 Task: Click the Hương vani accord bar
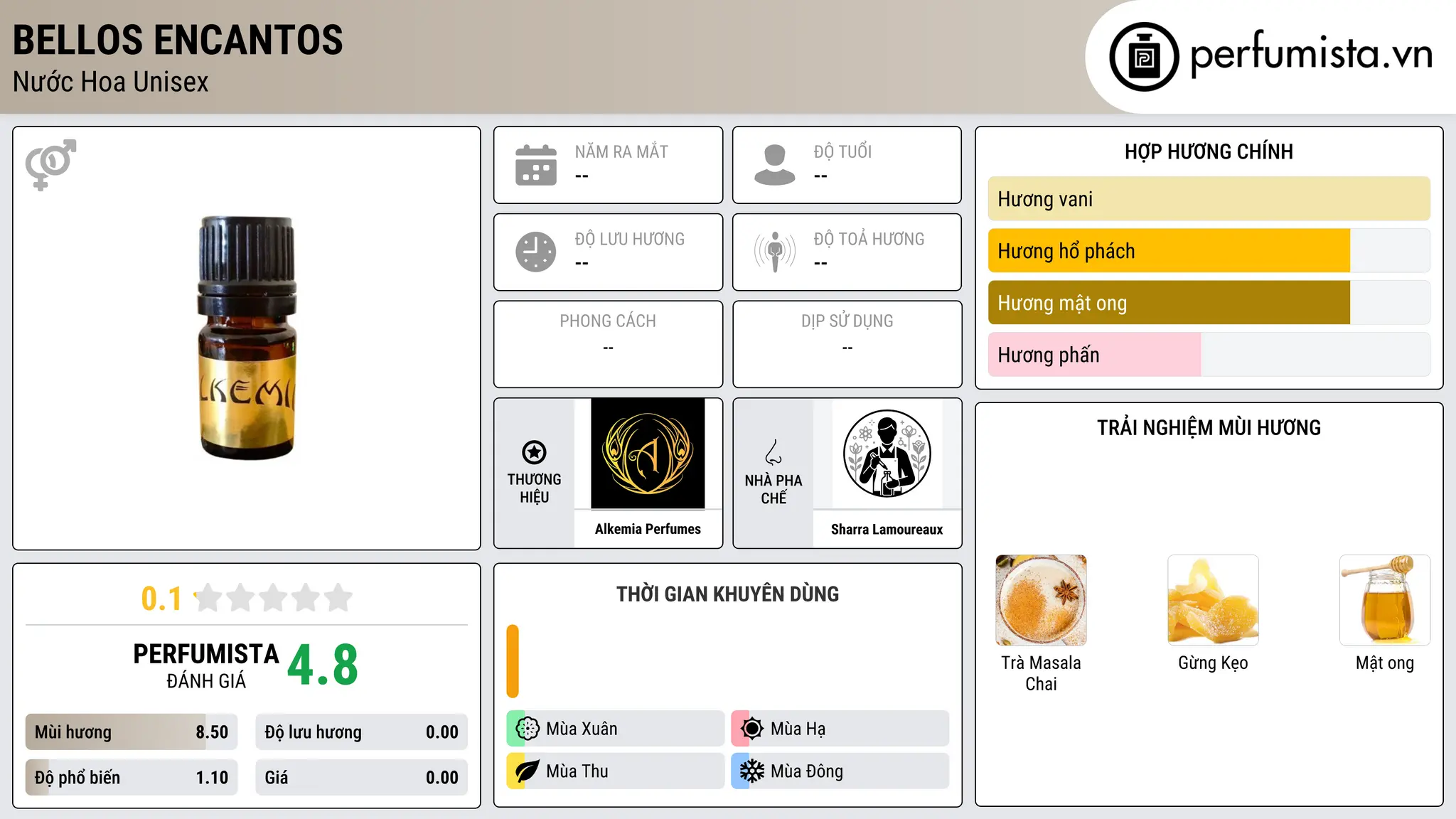1209,199
